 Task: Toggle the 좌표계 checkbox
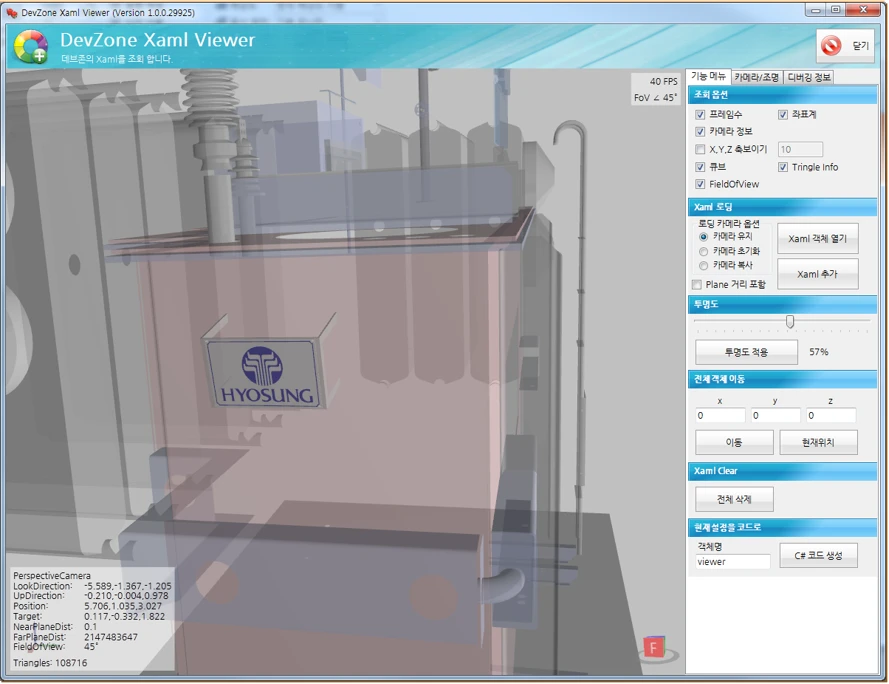[x=783, y=115]
